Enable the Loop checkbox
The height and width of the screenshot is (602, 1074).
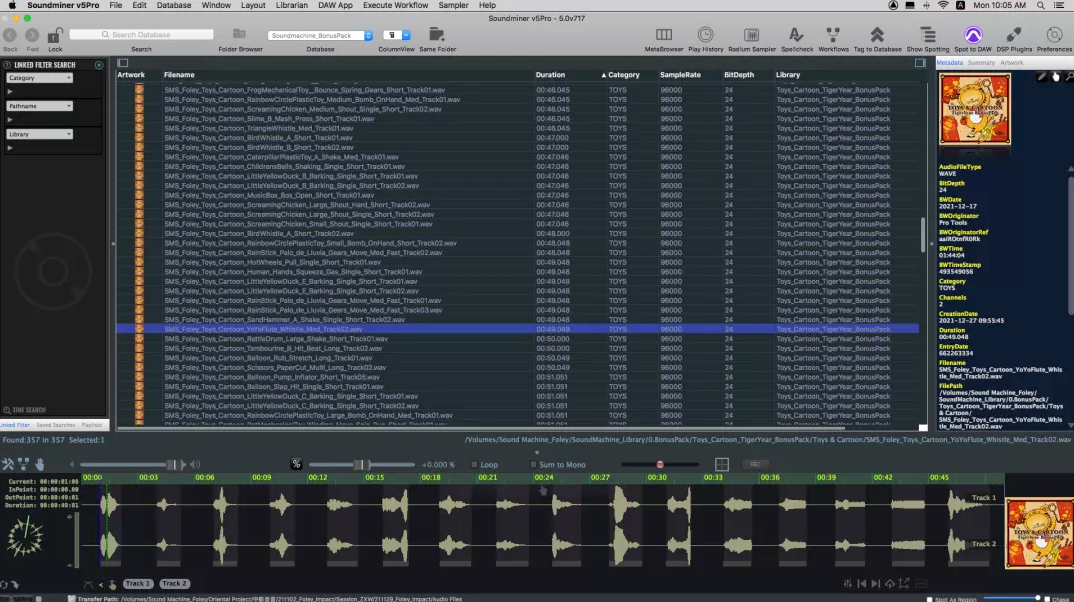point(474,465)
